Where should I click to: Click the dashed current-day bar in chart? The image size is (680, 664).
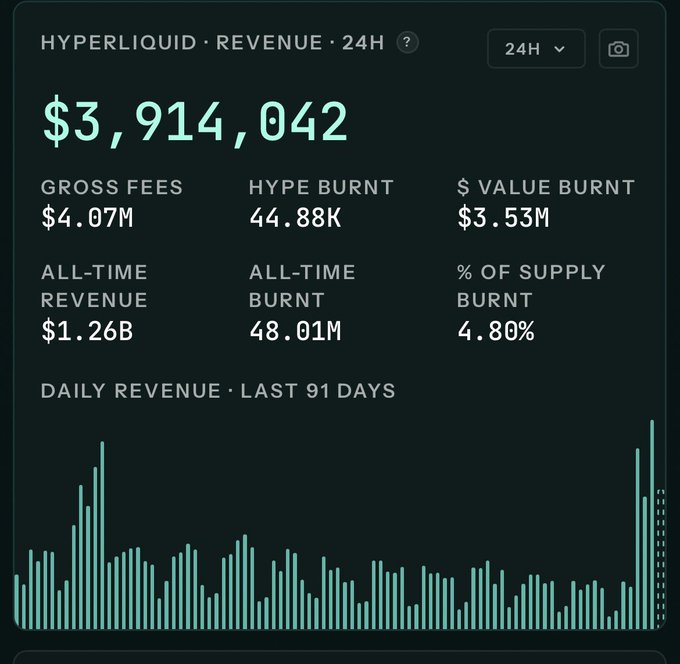coord(660,558)
